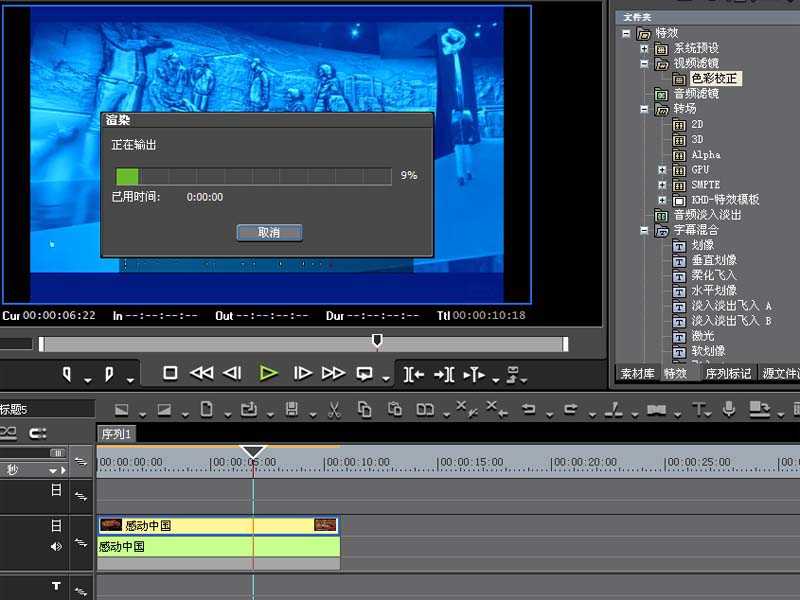Switch to the 素材库 tab
Viewport: 800px width, 600px height.
[x=636, y=374]
